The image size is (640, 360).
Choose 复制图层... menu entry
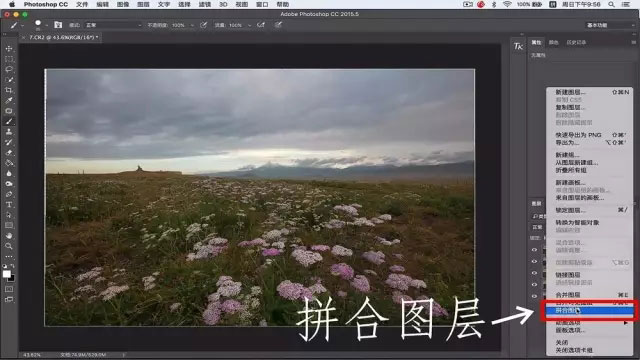click(589, 107)
